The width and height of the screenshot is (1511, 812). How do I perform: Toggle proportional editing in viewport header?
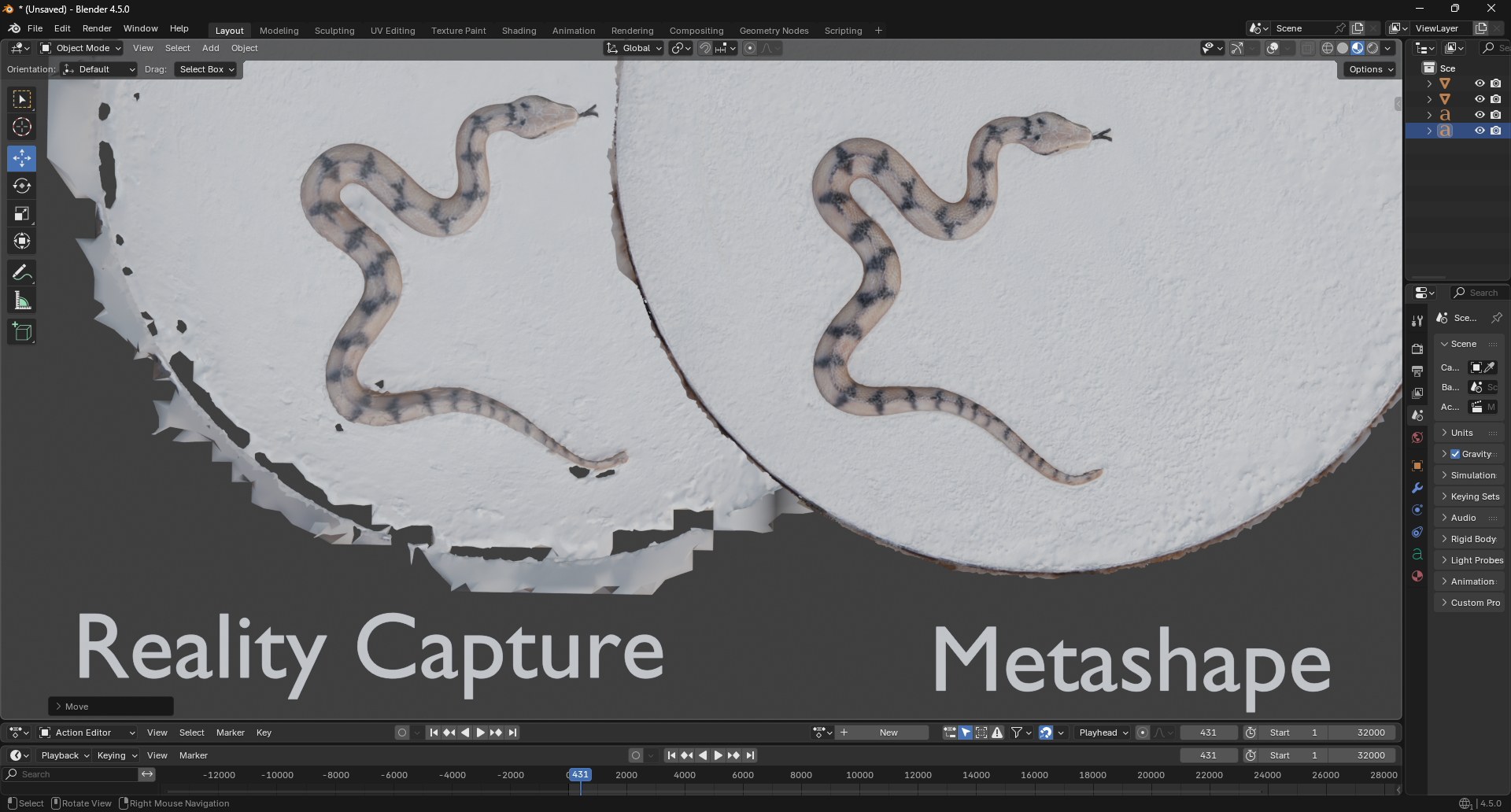(750, 48)
